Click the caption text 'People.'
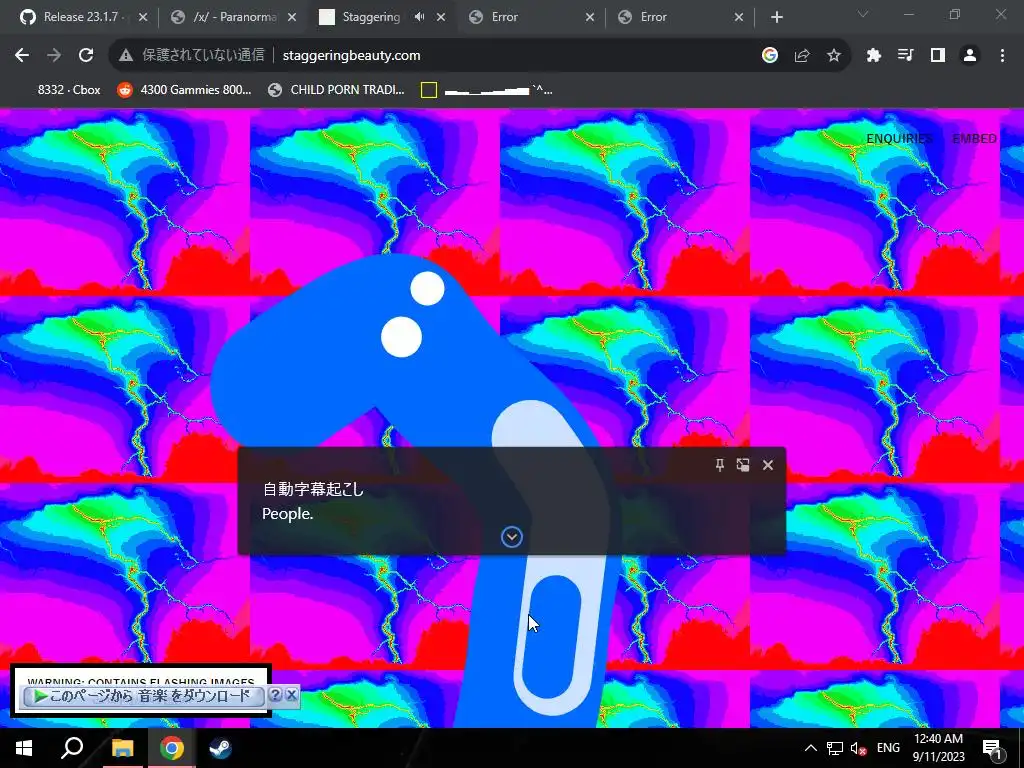The height and width of the screenshot is (768, 1024). point(287,514)
